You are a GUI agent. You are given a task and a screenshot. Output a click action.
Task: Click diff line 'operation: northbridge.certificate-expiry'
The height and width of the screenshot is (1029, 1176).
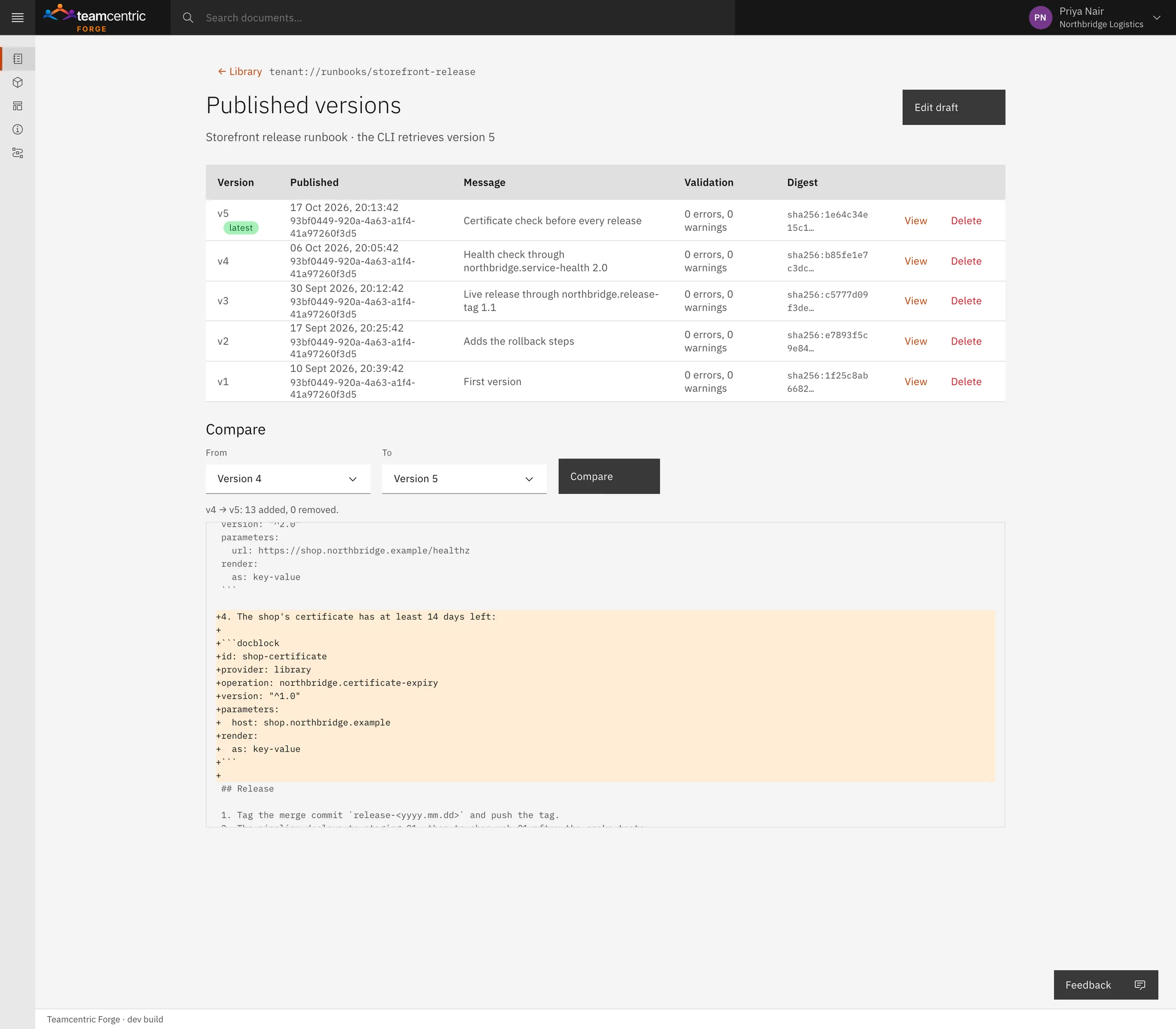click(x=327, y=683)
